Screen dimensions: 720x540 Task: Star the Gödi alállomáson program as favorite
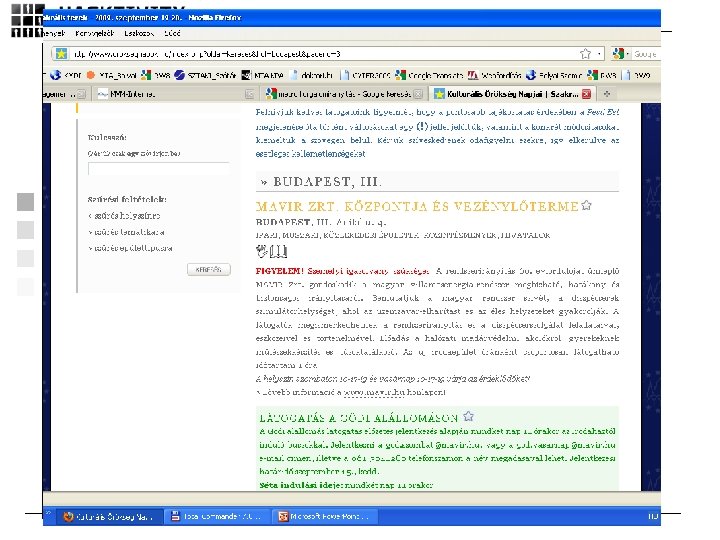point(468,416)
